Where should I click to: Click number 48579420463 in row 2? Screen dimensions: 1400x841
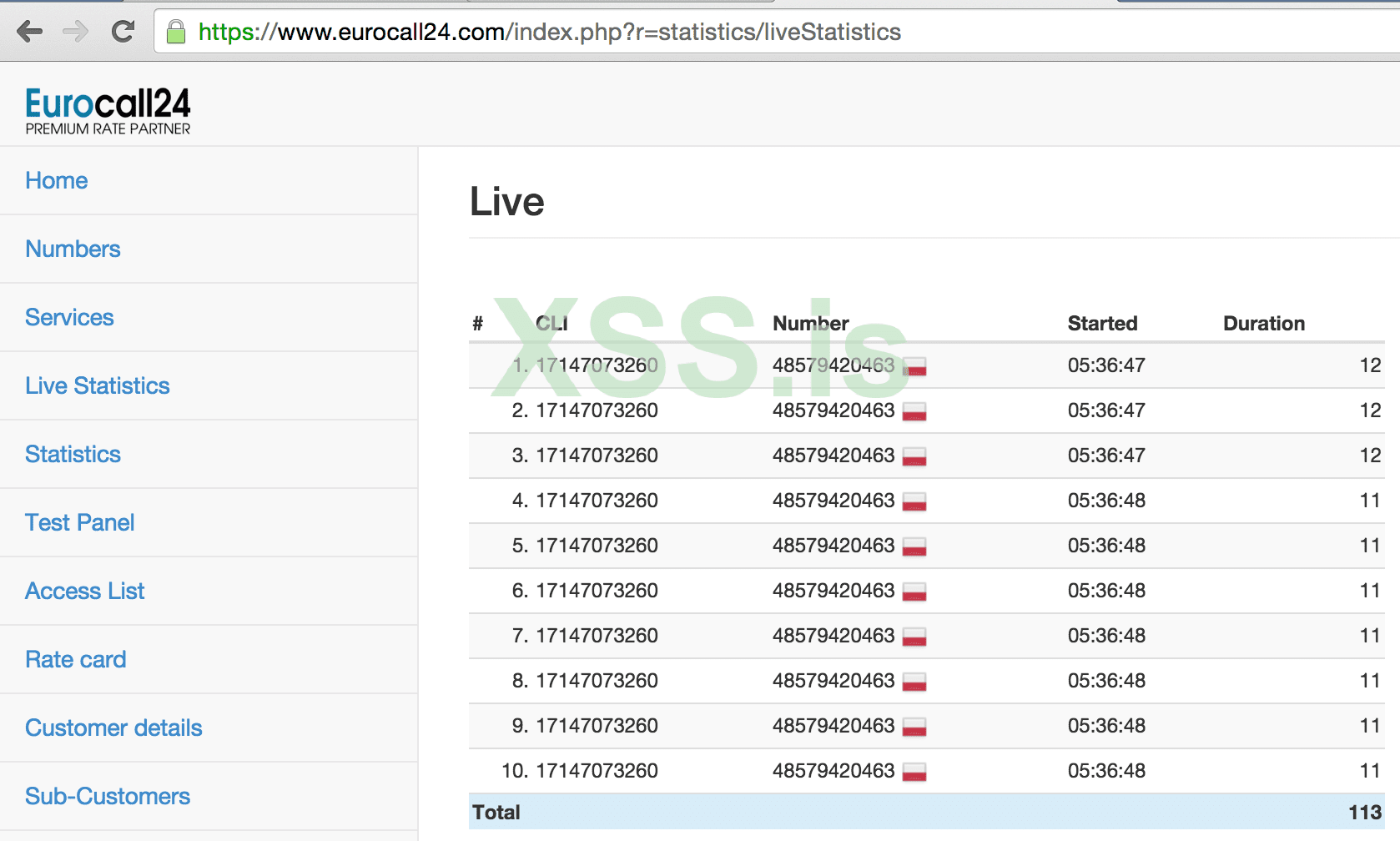(833, 410)
